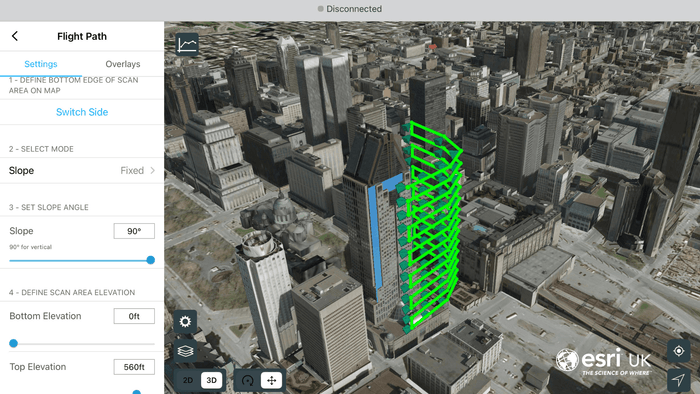The width and height of the screenshot is (700, 394).
Task: Click the Top Elevation 560ft field
Action: coord(134,367)
